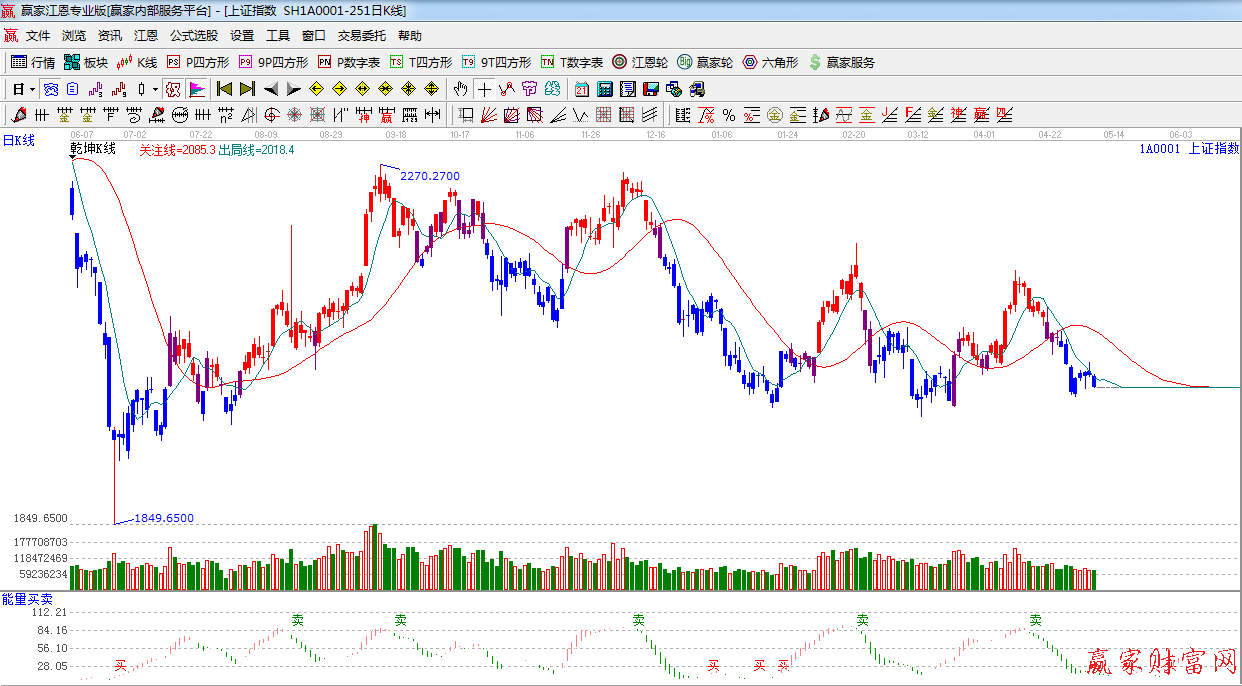The height and width of the screenshot is (686, 1242).
Task: Open the 板块 sector panel
Action: (85, 62)
